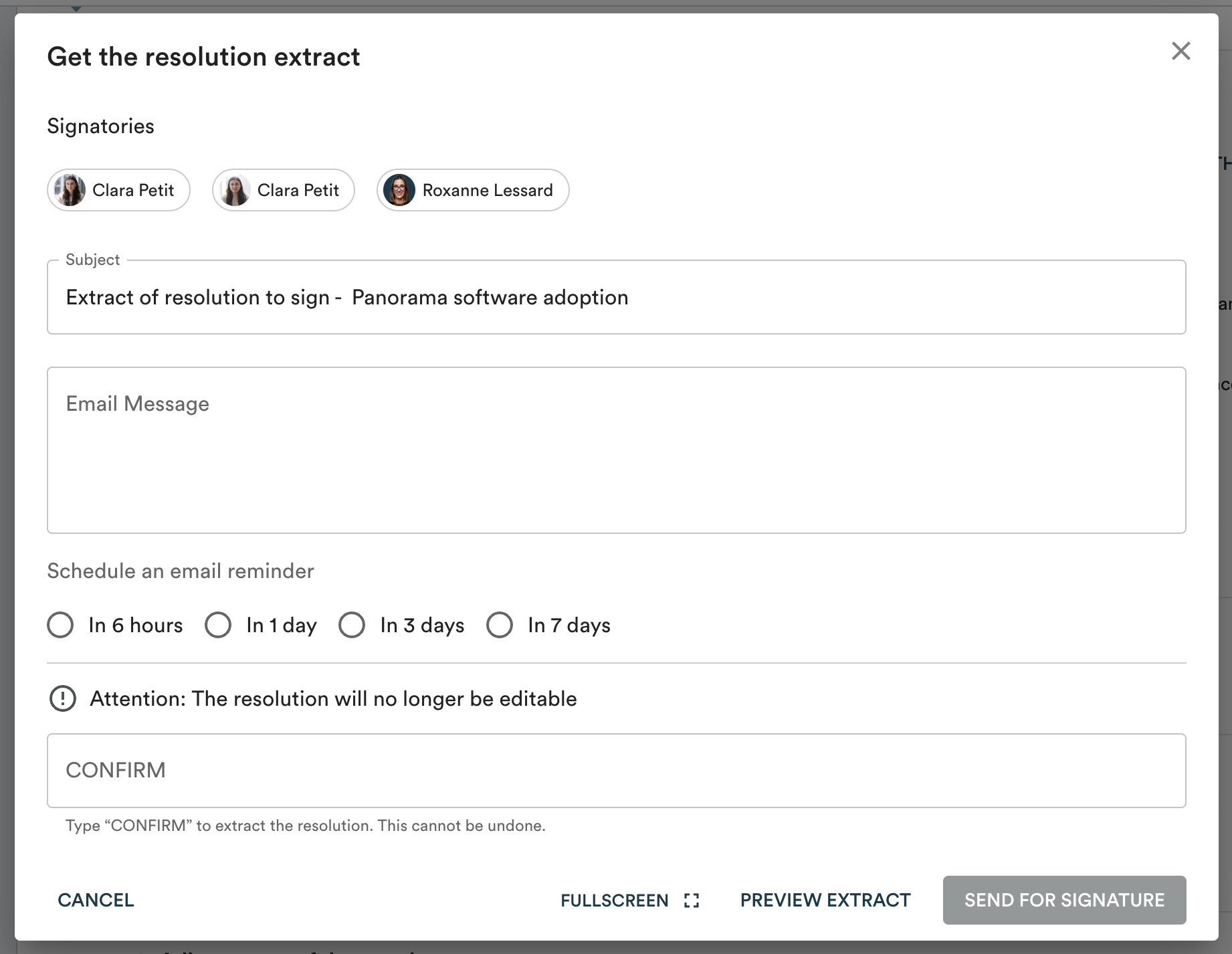Click second Clara Petit avatar photo
Image resolution: width=1232 pixels, height=954 pixels.
pos(235,190)
